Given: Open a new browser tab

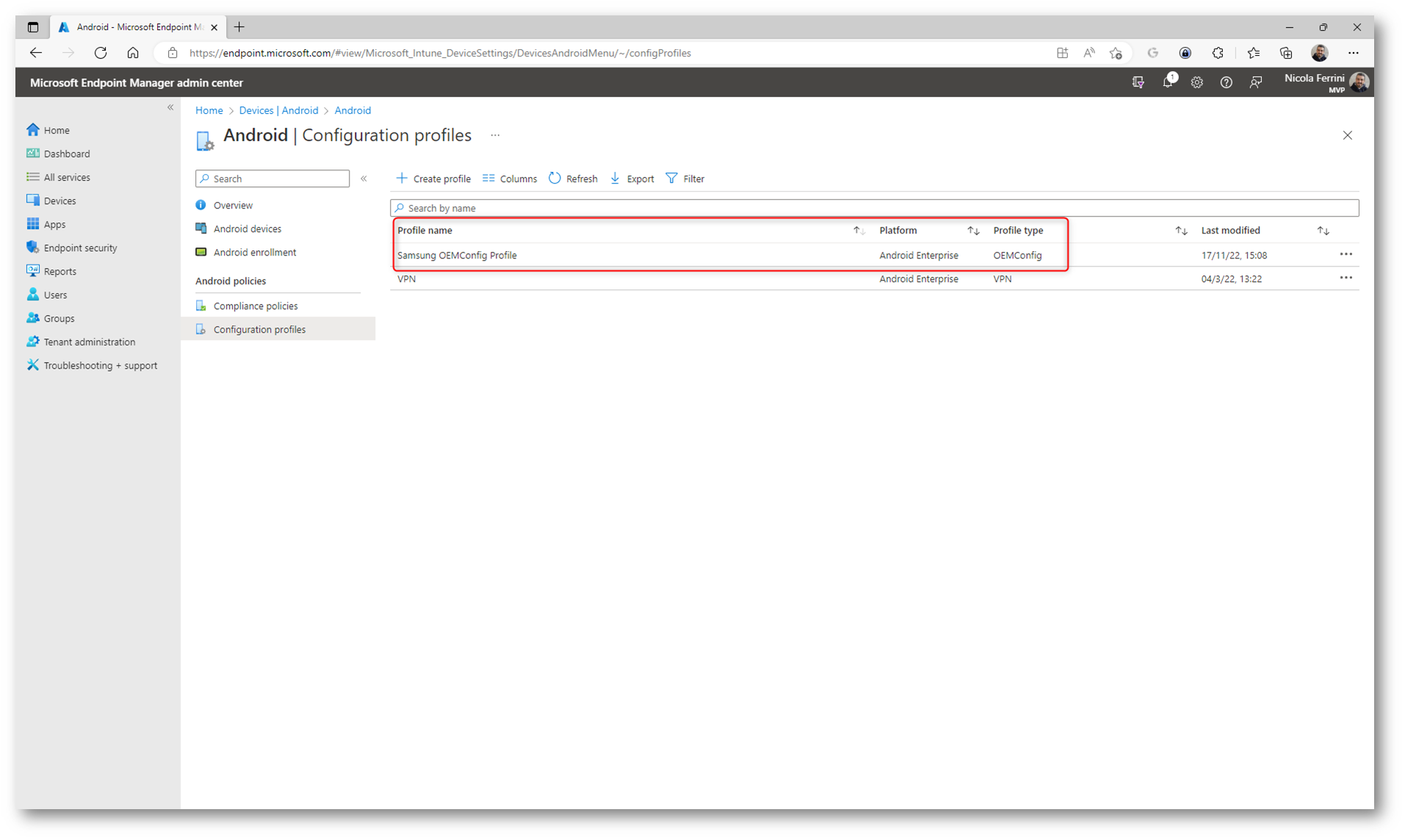Looking at the screenshot, I should click(x=239, y=27).
